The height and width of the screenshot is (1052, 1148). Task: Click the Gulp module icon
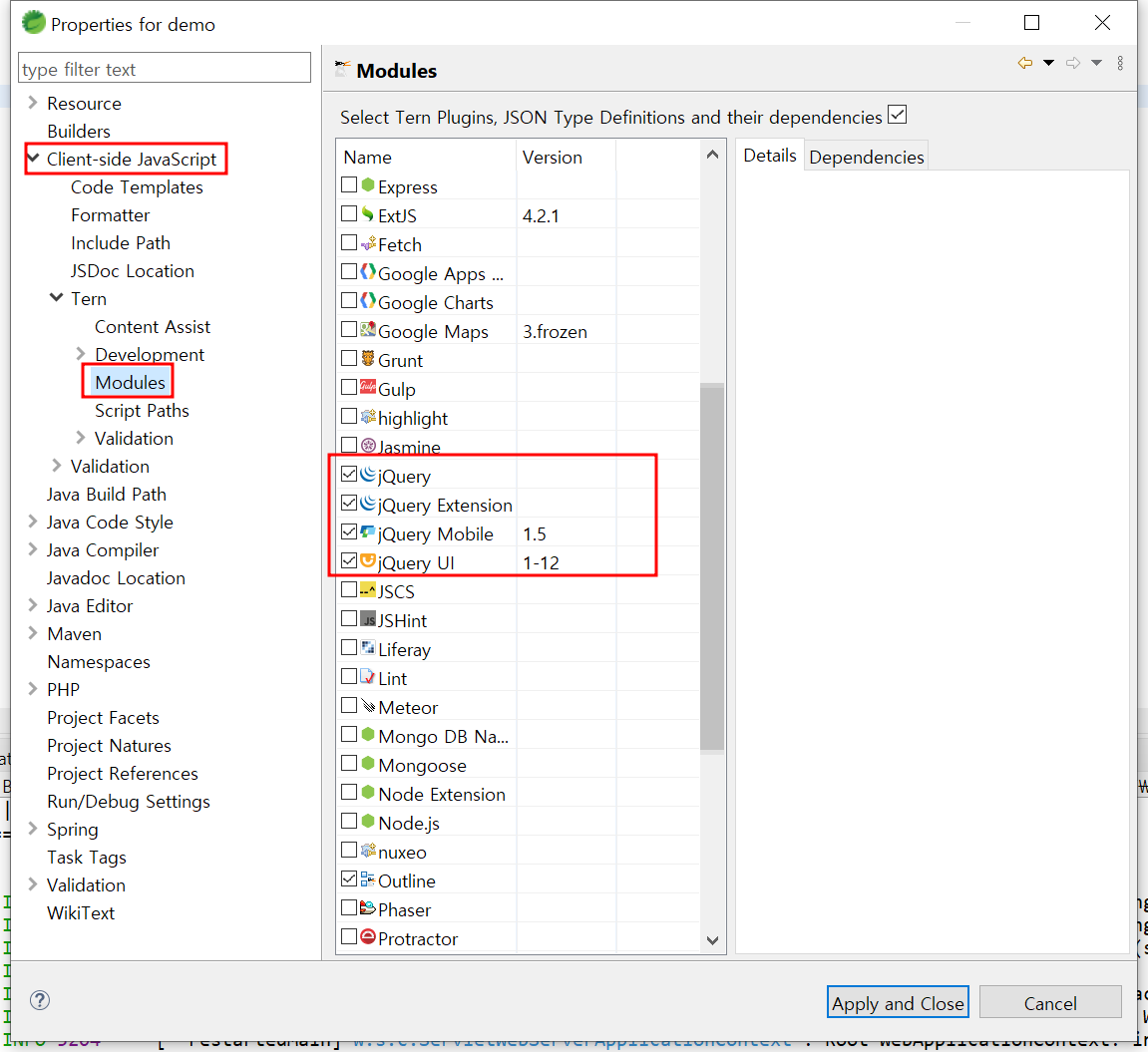pos(368,388)
